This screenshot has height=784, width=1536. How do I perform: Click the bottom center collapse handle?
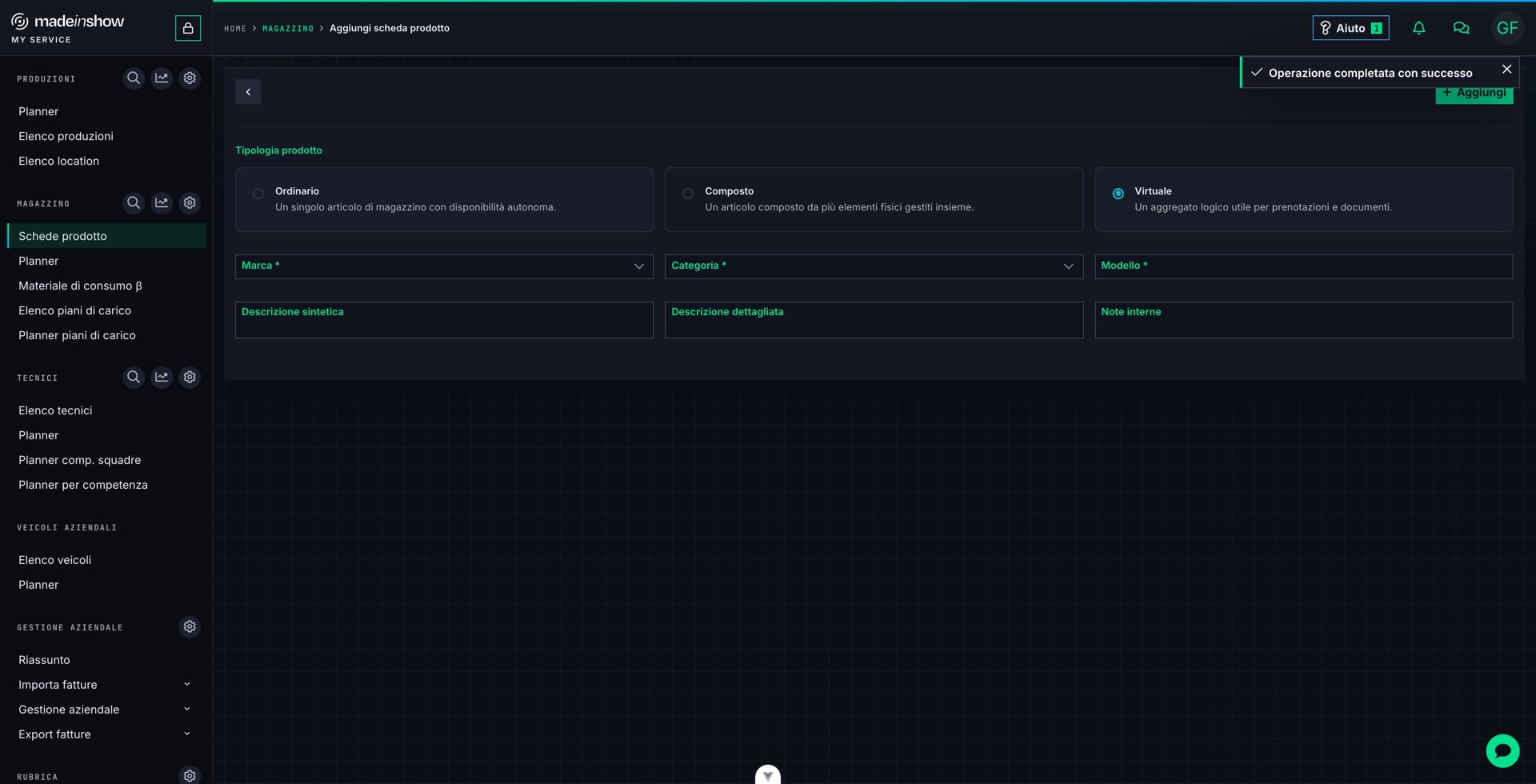[x=767, y=774]
